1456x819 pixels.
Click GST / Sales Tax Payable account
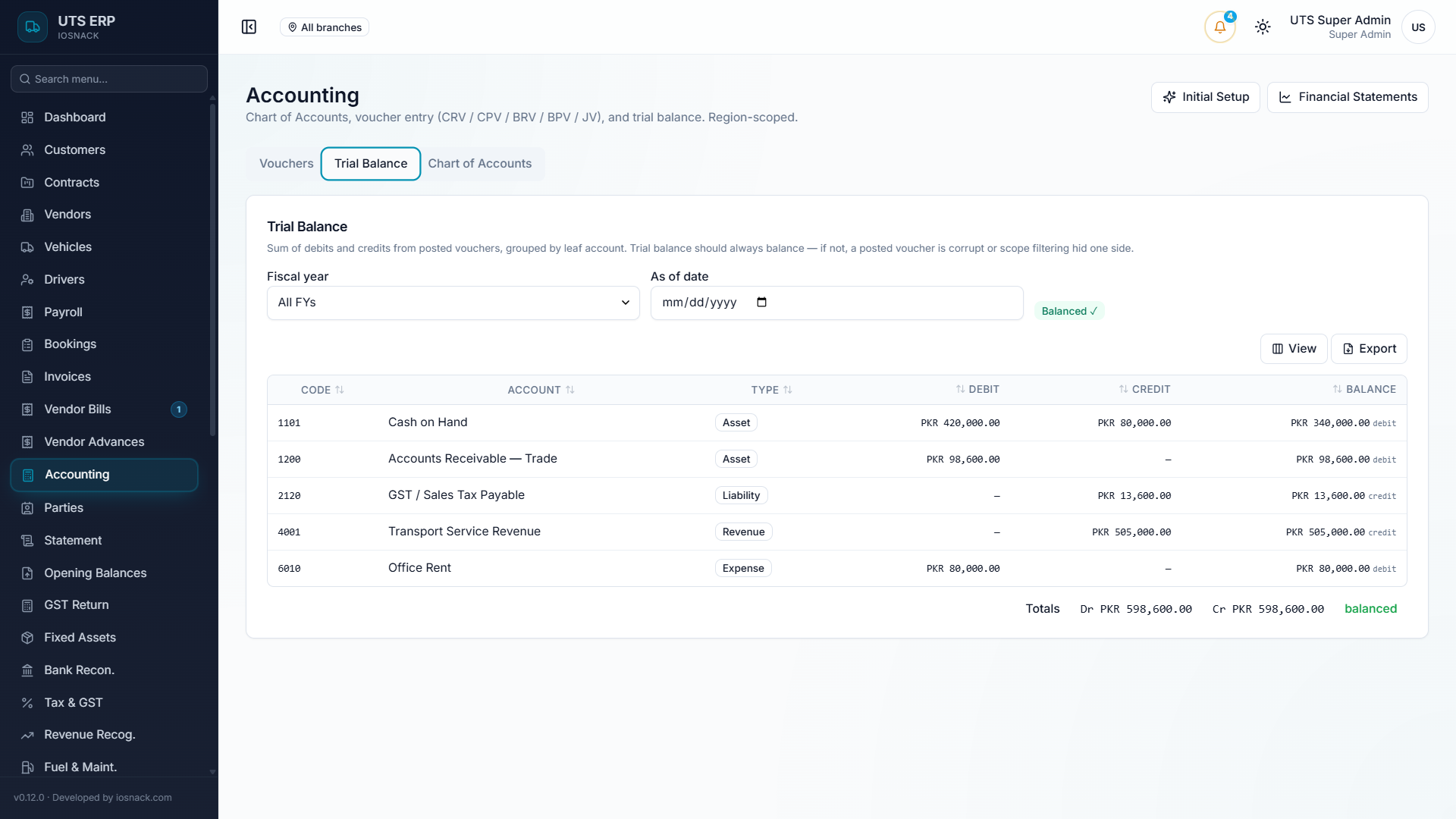point(457,495)
